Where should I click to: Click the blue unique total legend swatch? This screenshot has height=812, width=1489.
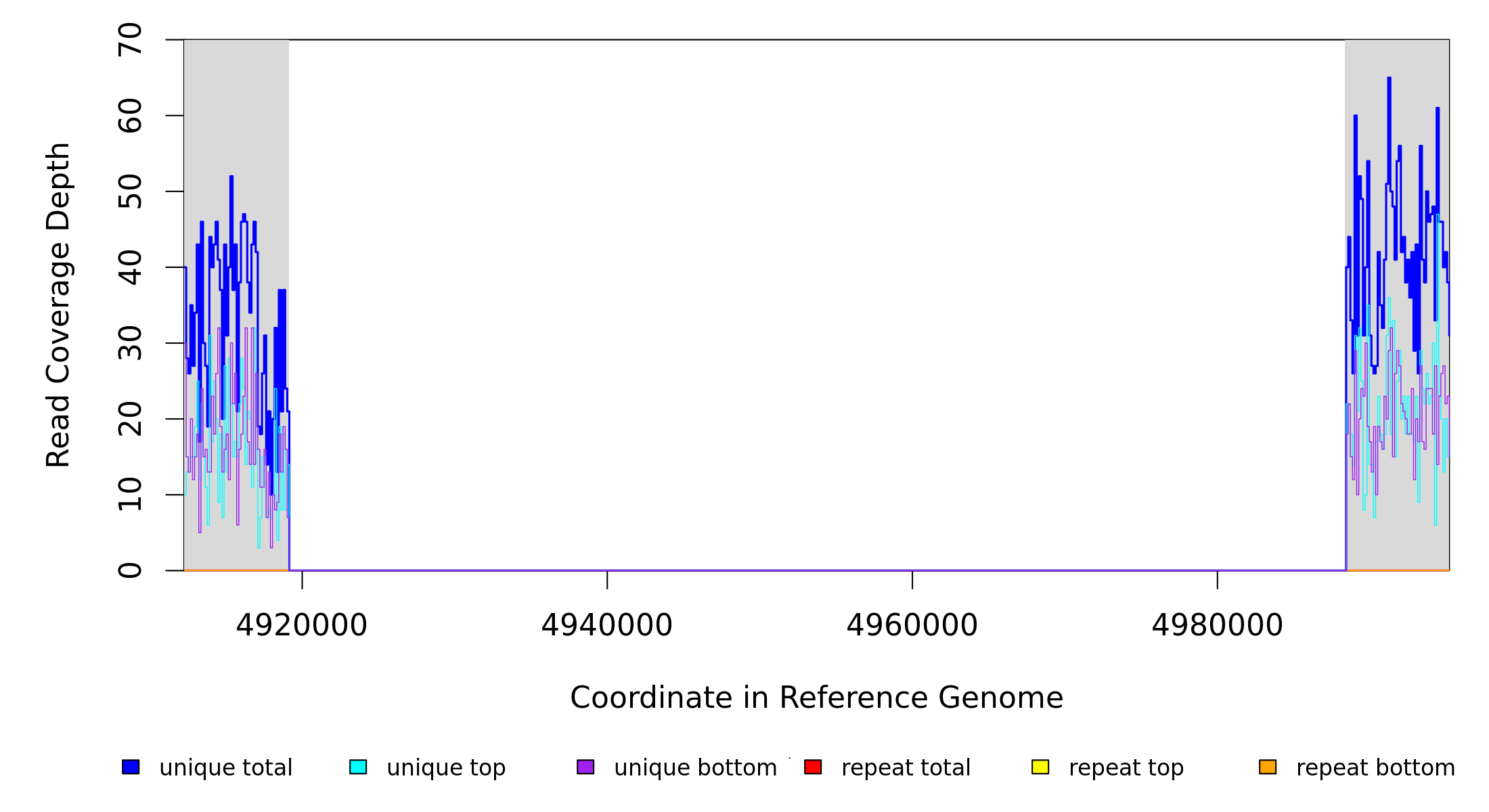(131, 767)
